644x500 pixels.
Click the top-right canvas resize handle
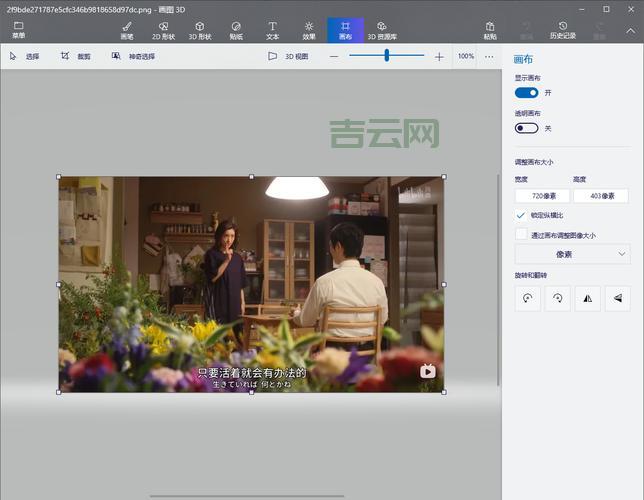click(x=444, y=177)
